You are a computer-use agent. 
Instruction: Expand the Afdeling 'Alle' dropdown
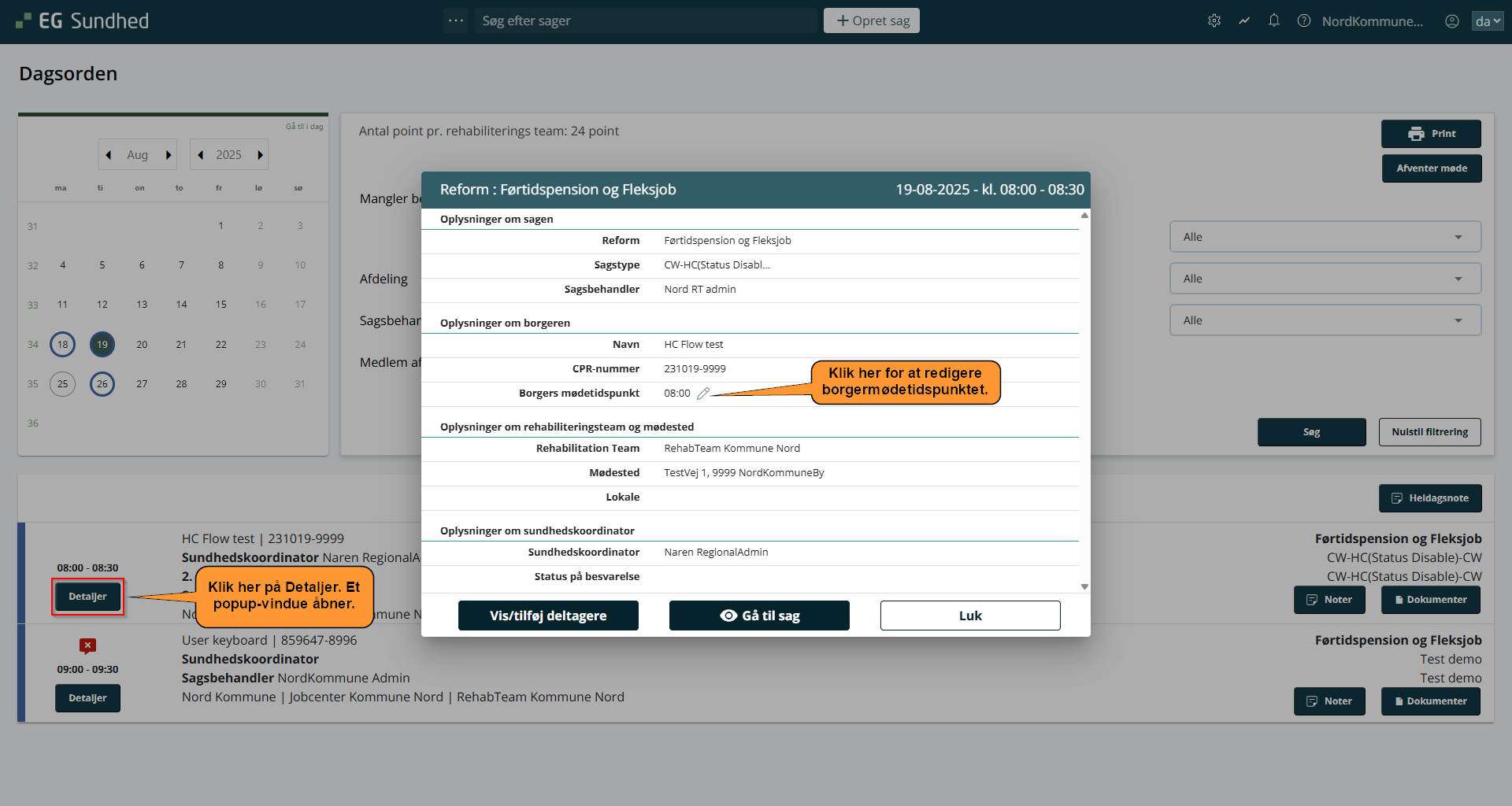point(1325,279)
